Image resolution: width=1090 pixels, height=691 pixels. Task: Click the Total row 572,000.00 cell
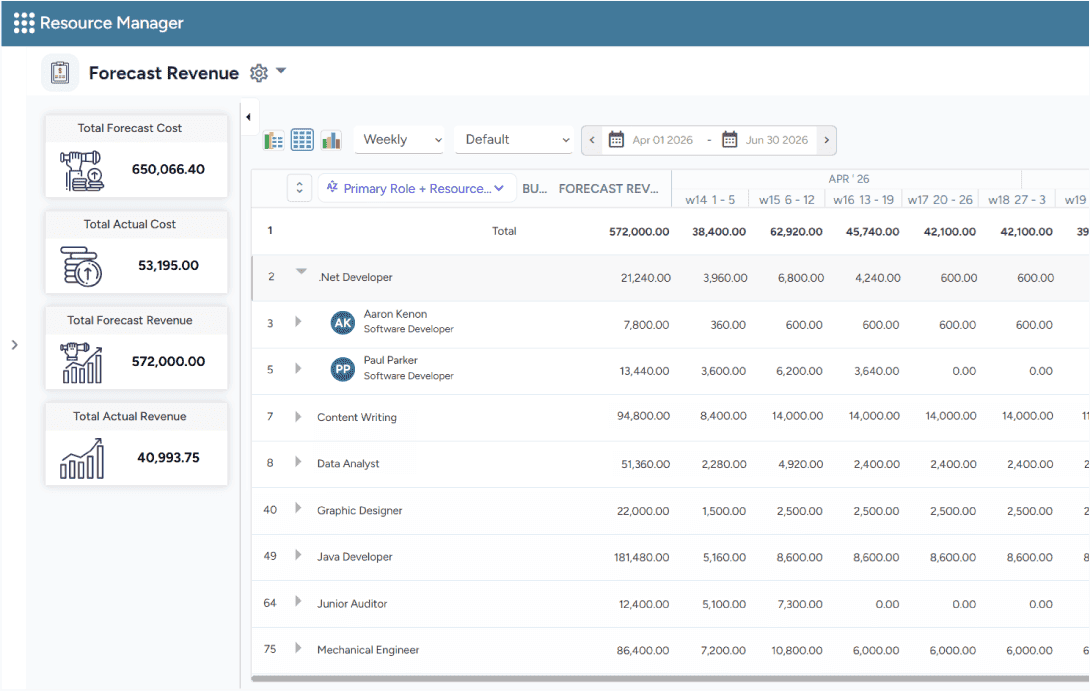pyautogui.click(x=639, y=231)
